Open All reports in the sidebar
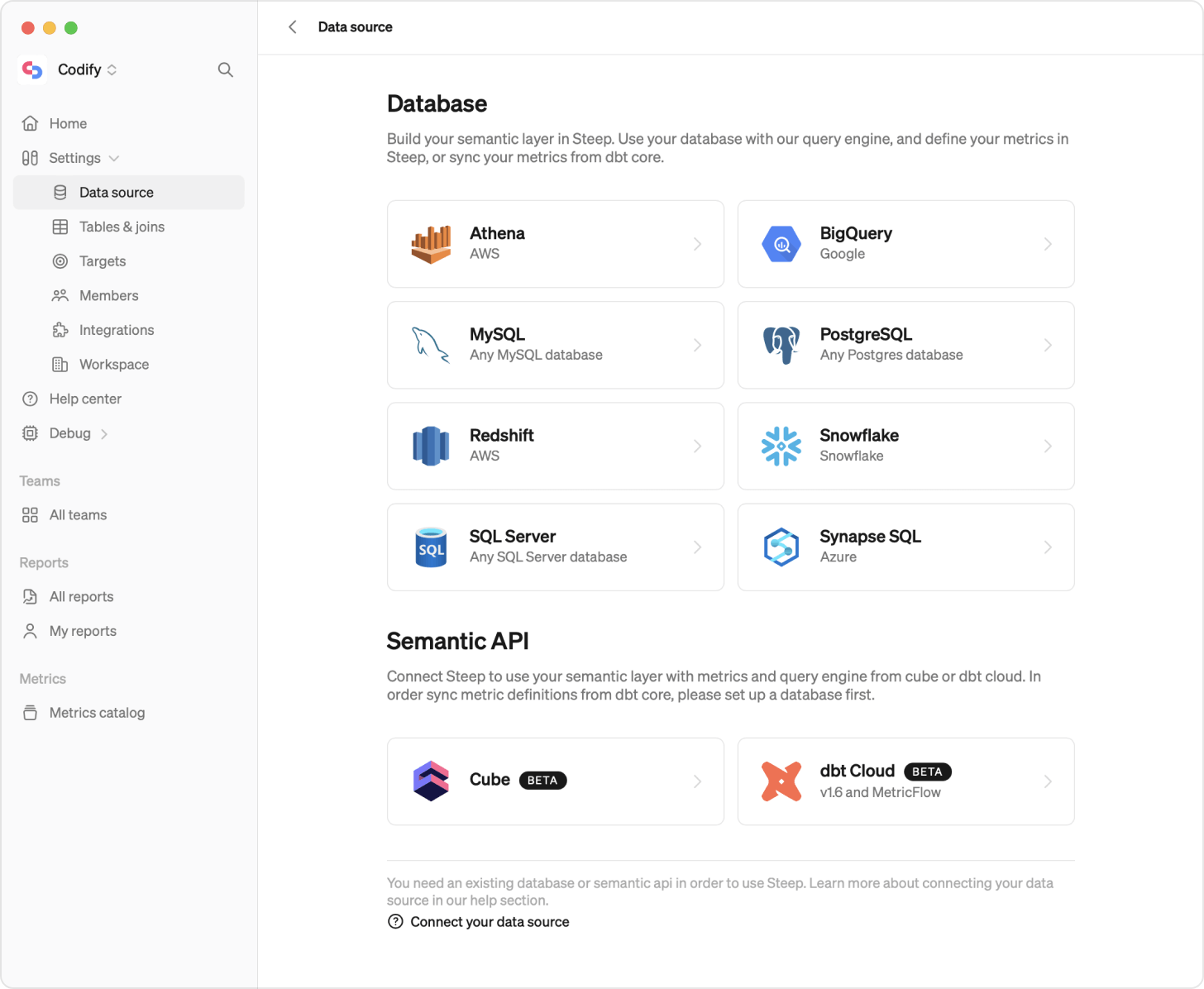The height and width of the screenshot is (989, 1204). (x=129, y=597)
